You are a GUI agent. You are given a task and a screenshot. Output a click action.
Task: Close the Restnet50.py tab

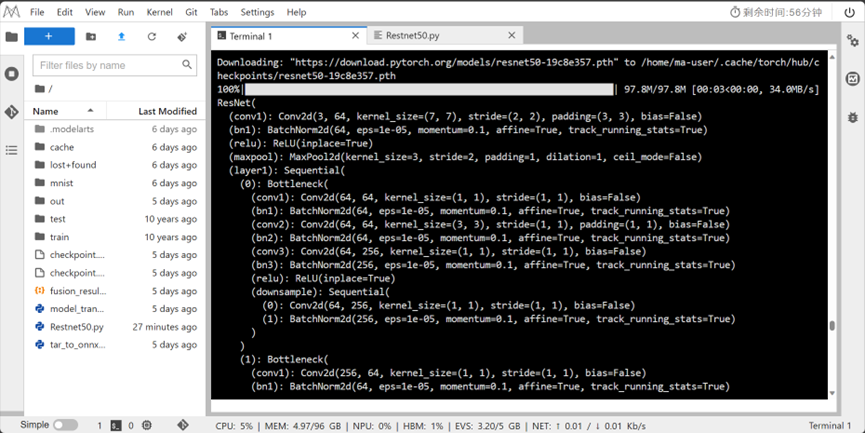click(511, 36)
